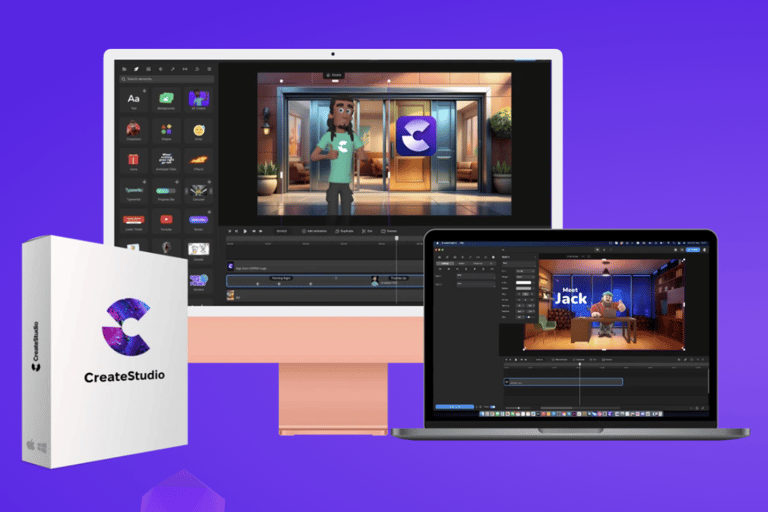
Task: Click the playhead handle on iMac timeline
Action: [x=396, y=238]
